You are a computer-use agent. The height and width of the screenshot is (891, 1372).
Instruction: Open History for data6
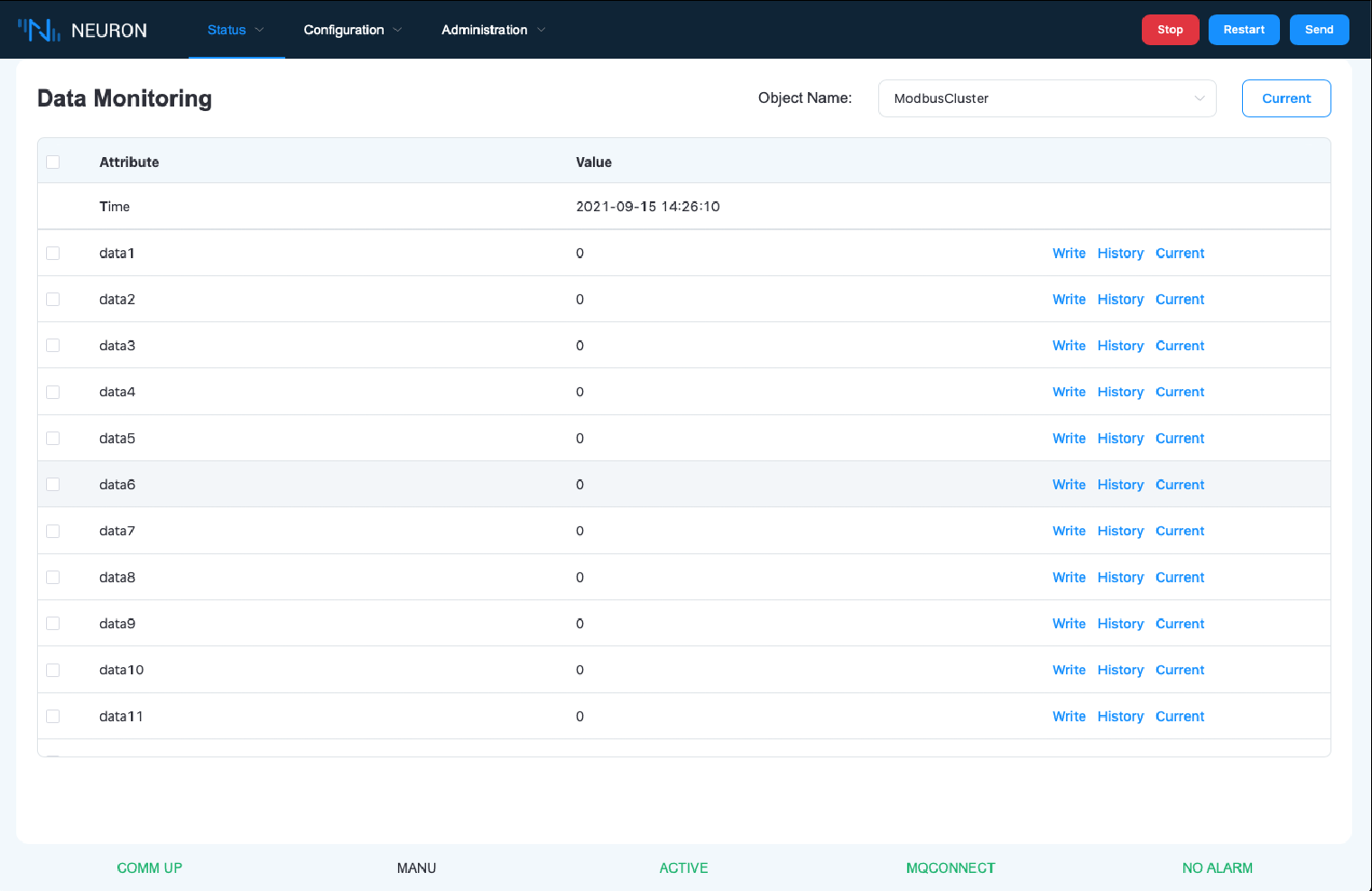click(x=1120, y=484)
